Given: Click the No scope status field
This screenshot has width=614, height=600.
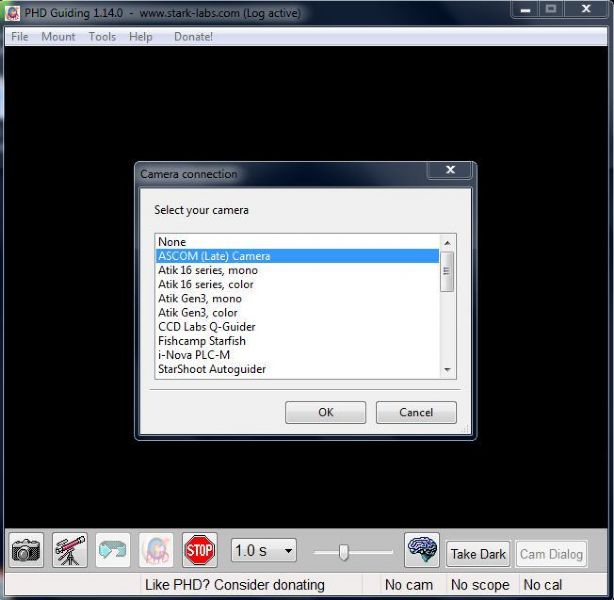Looking at the screenshot, I should point(480,585).
